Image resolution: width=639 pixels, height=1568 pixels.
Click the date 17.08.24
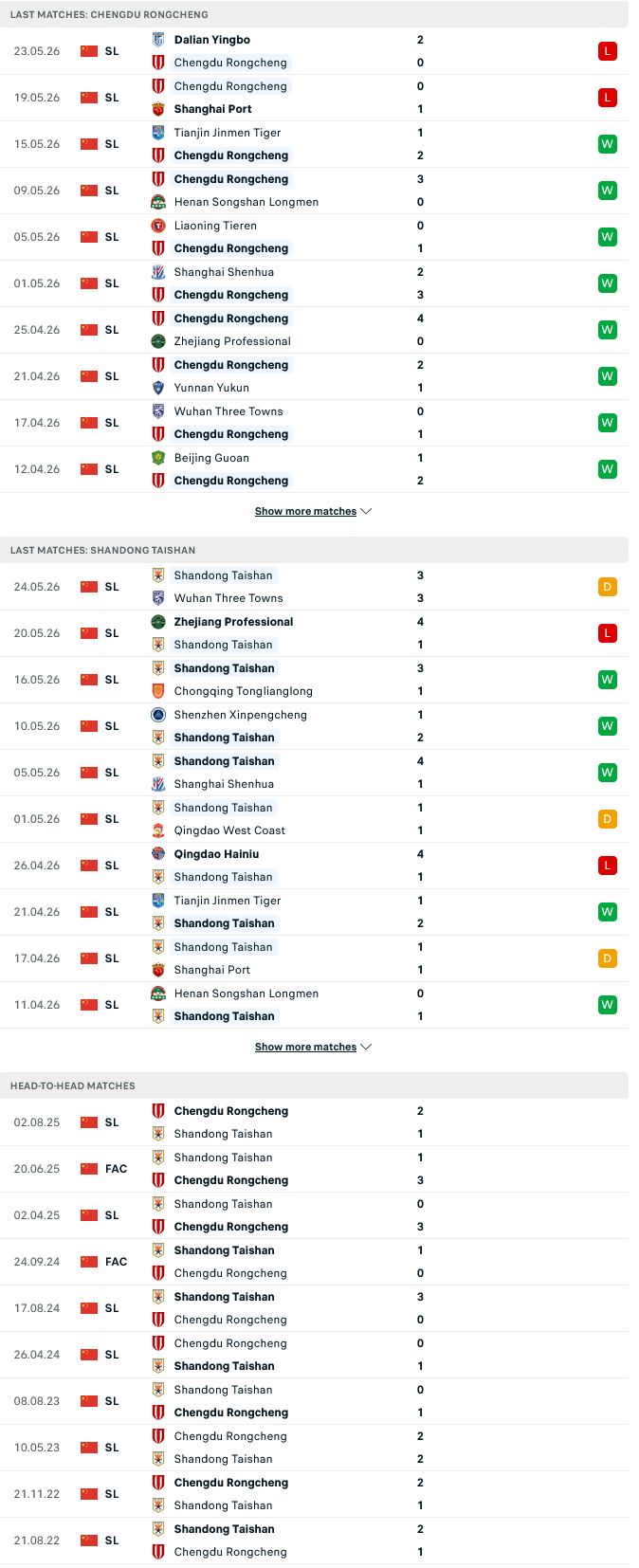tap(37, 1308)
